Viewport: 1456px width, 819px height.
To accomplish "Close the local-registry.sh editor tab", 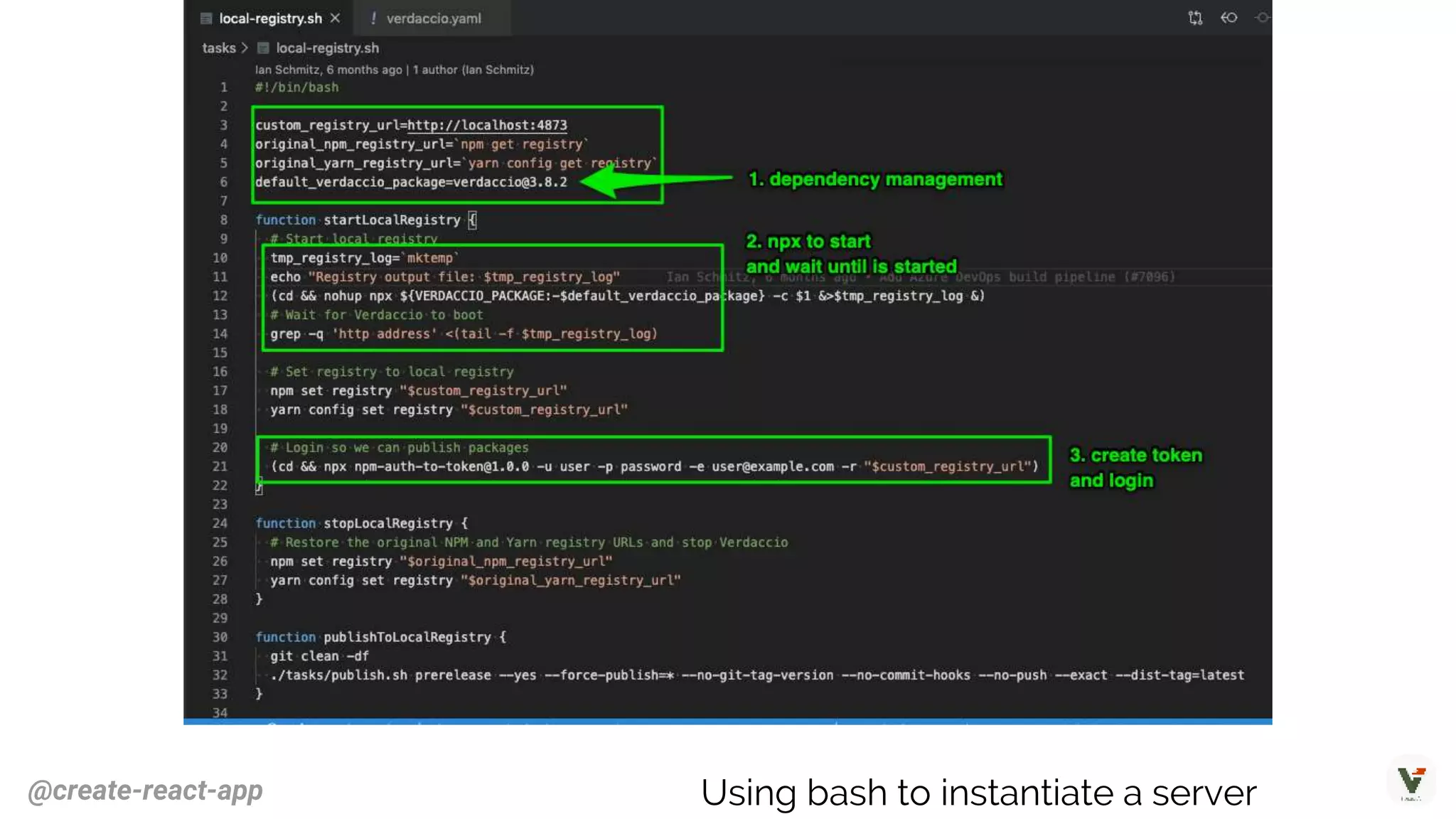I will coord(335,18).
